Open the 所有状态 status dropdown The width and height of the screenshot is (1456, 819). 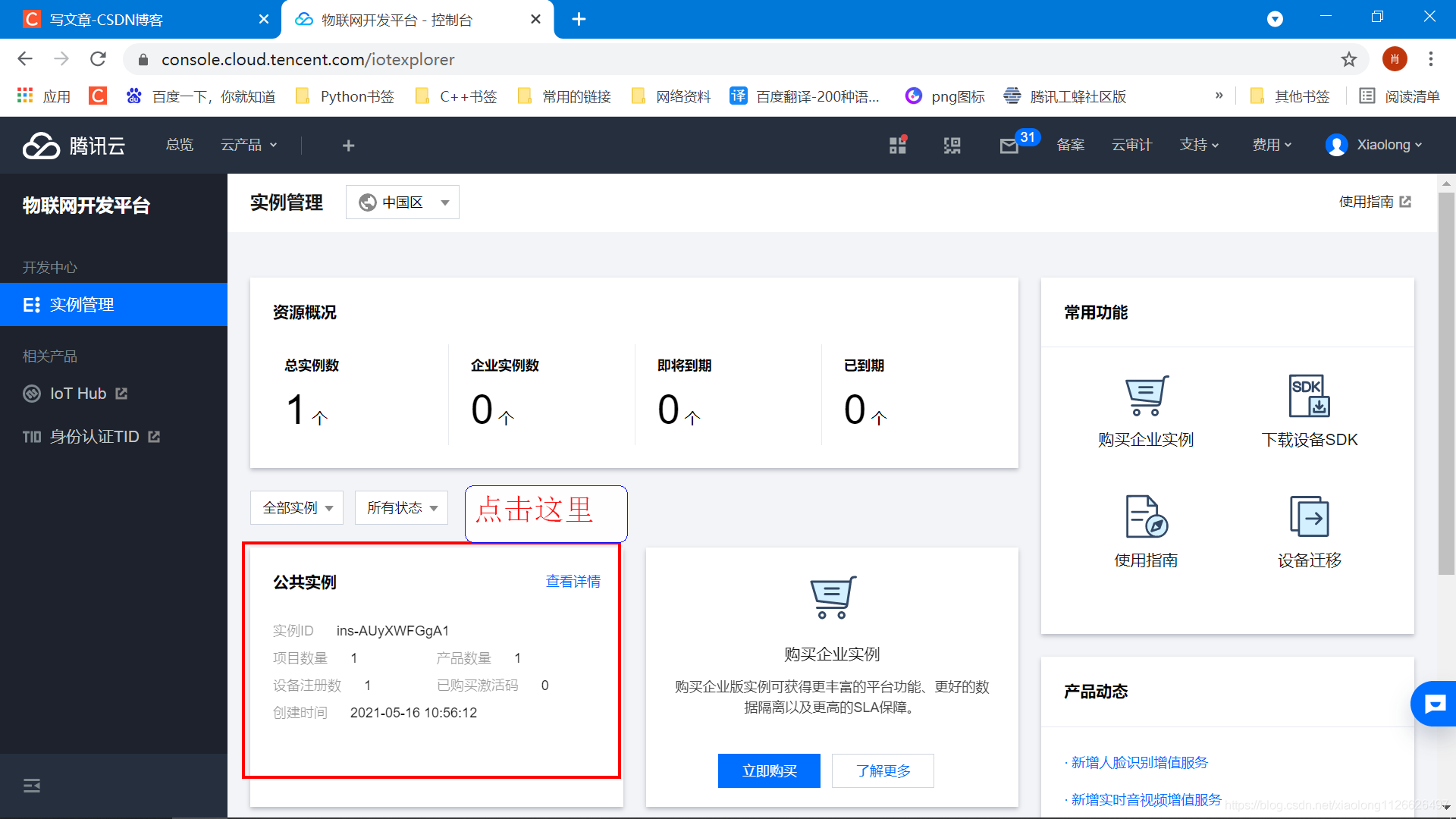click(401, 508)
